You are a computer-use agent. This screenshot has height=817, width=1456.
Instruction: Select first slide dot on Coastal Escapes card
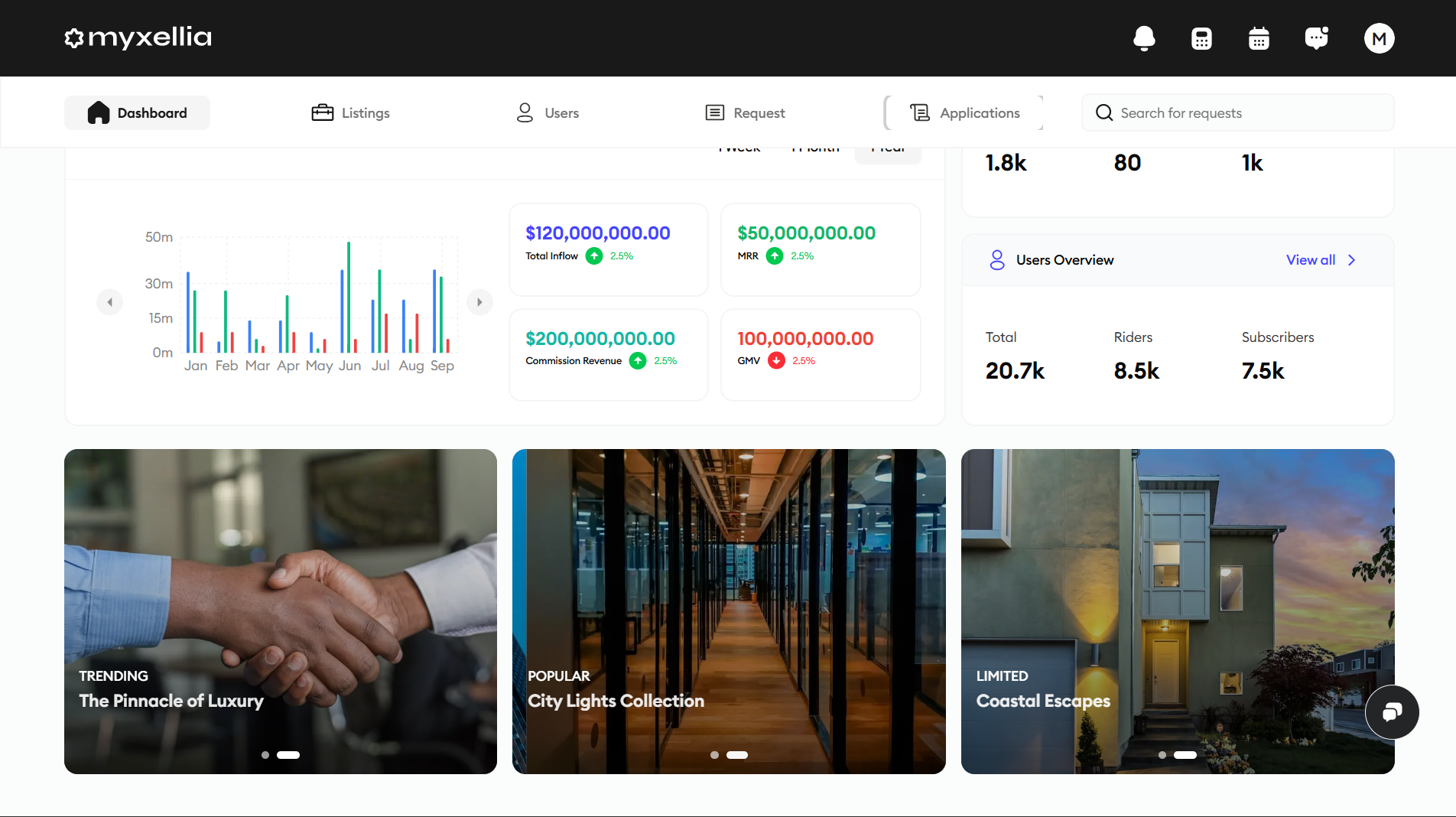tap(1162, 755)
